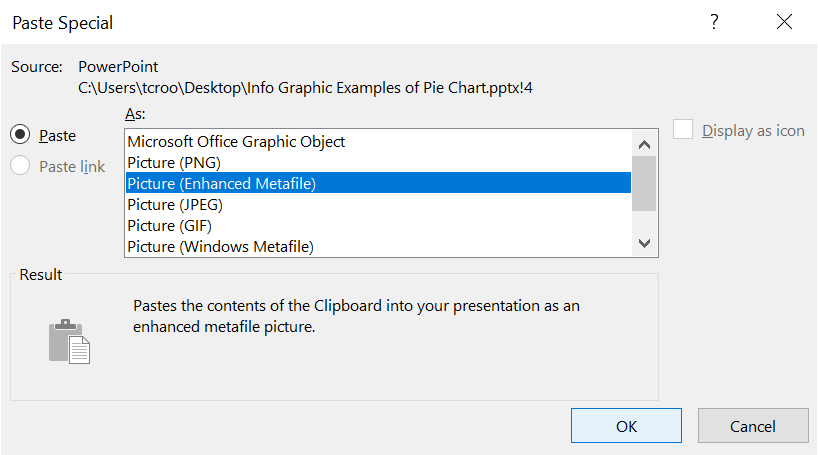This screenshot has height=455, width=818.
Task: Select Picture (Windows Metafile) entry
Action: click(220, 246)
